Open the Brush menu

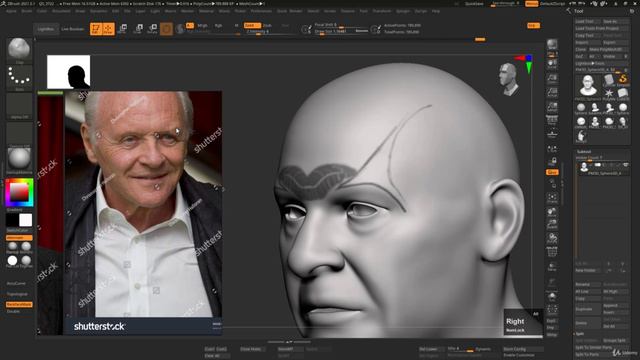[27, 11]
